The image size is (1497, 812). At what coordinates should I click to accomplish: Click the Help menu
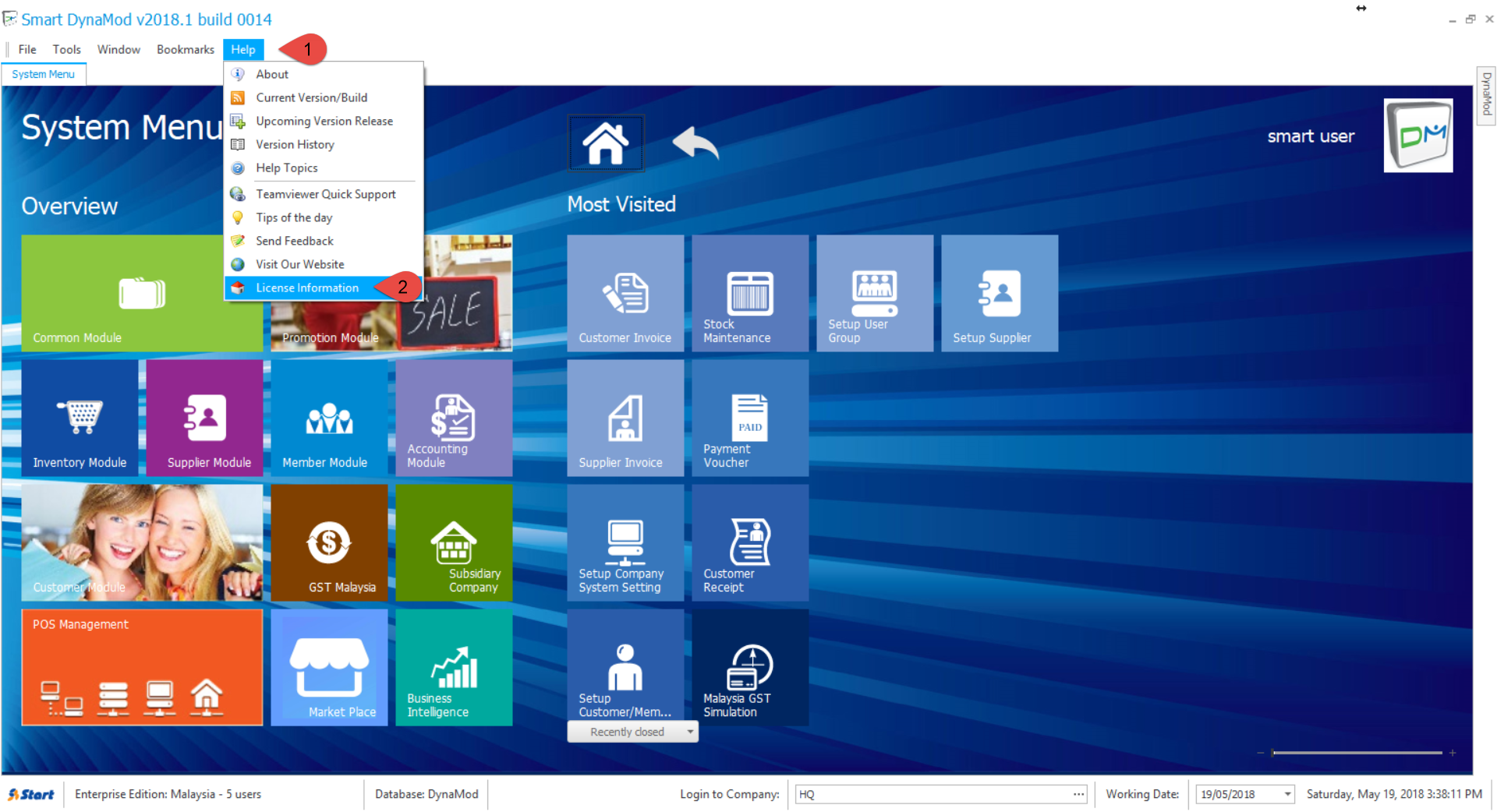coord(243,49)
